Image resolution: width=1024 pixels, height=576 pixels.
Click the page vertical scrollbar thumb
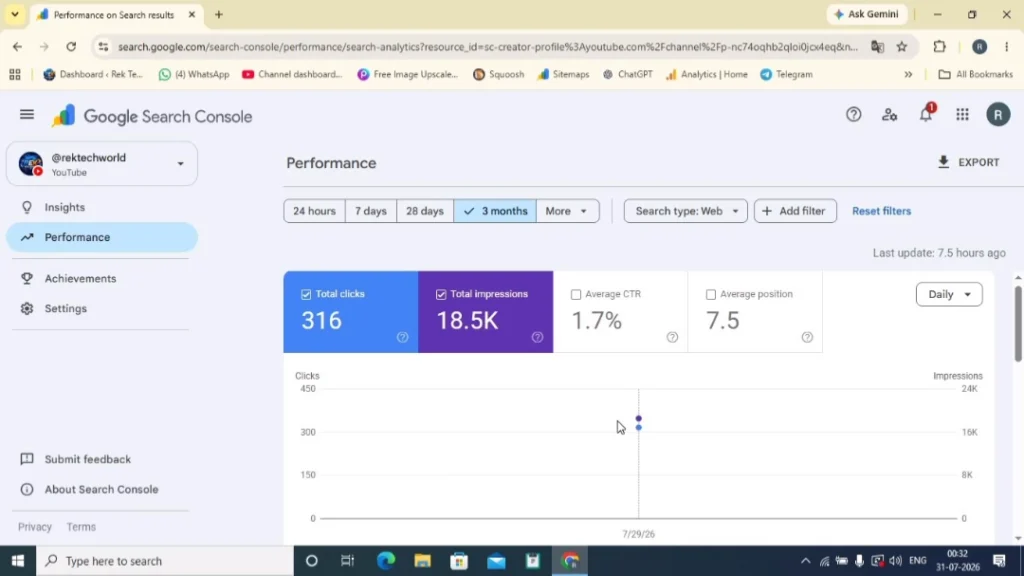pyautogui.click(x=1017, y=323)
